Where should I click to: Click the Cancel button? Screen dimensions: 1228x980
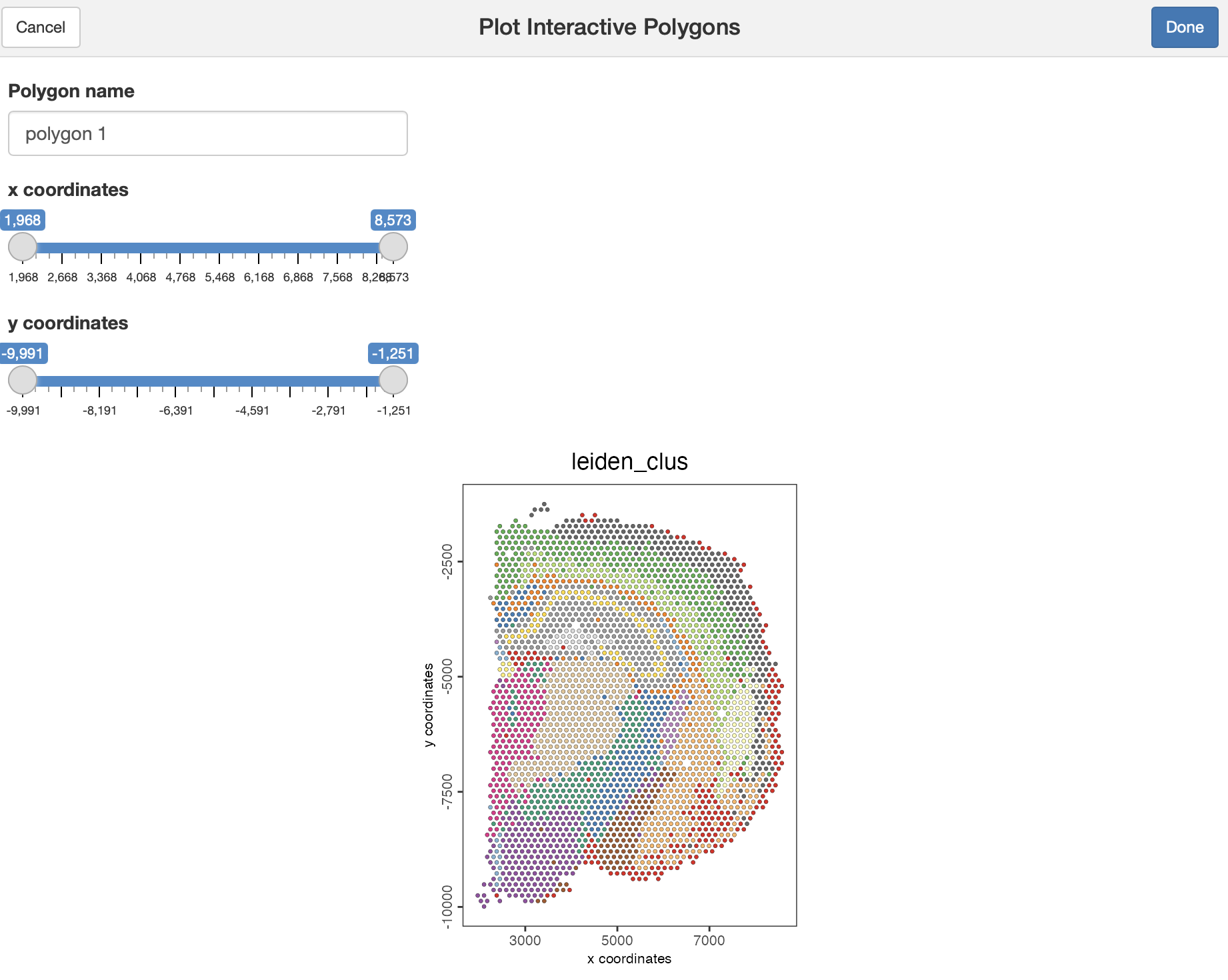point(41,27)
